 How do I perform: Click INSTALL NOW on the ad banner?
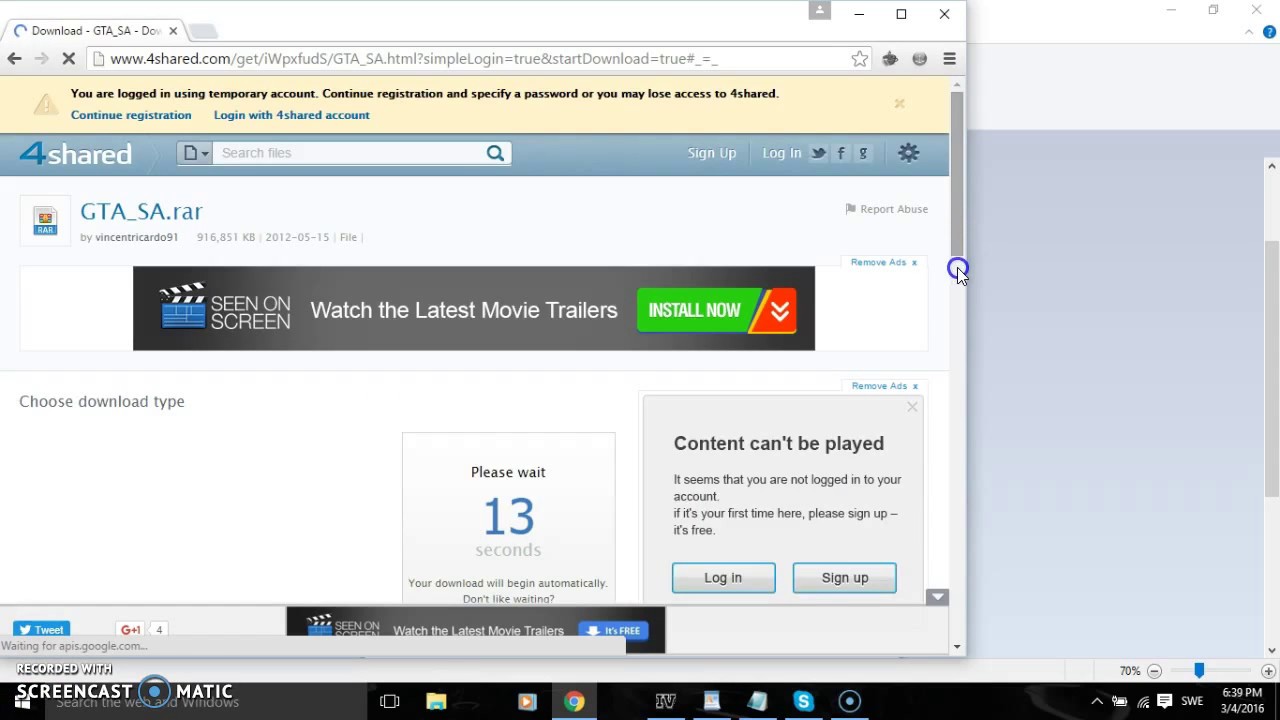pos(716,310)
